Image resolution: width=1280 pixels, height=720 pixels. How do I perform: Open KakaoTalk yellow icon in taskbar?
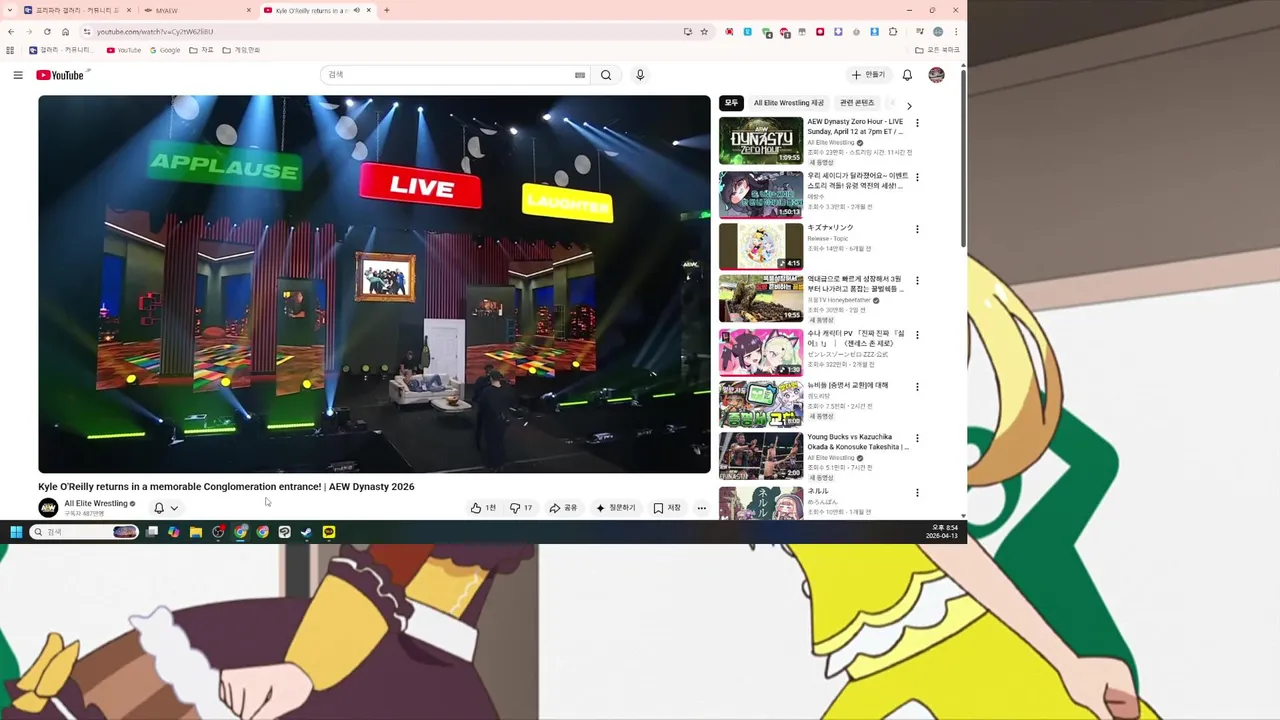point(329,532)
